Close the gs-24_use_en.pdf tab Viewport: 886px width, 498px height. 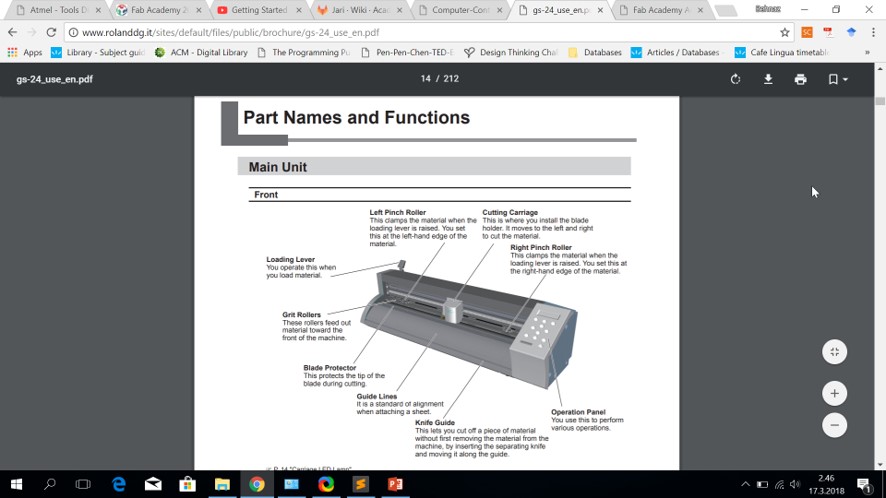click(600, 10)
